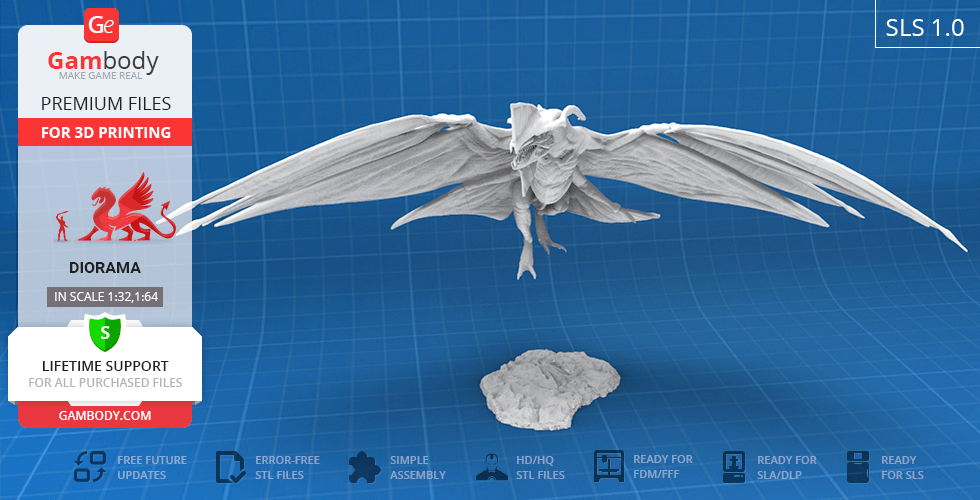Viewport: 980px width, 500px height.
Task: Click the red dragon scale icon
Action: click(x=127, y=210)
